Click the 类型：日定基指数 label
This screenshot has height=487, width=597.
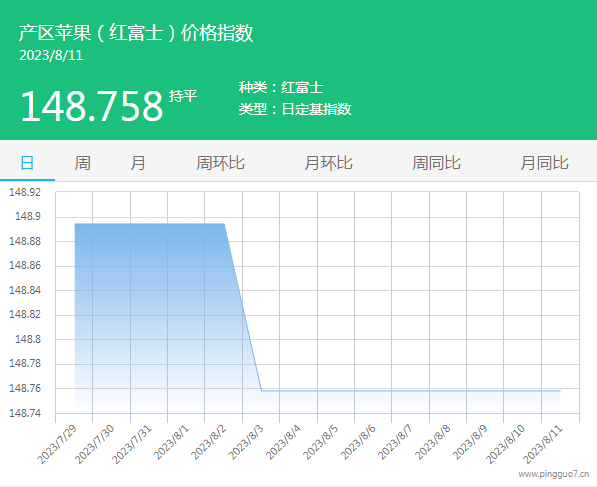click(x=295, y=109)
